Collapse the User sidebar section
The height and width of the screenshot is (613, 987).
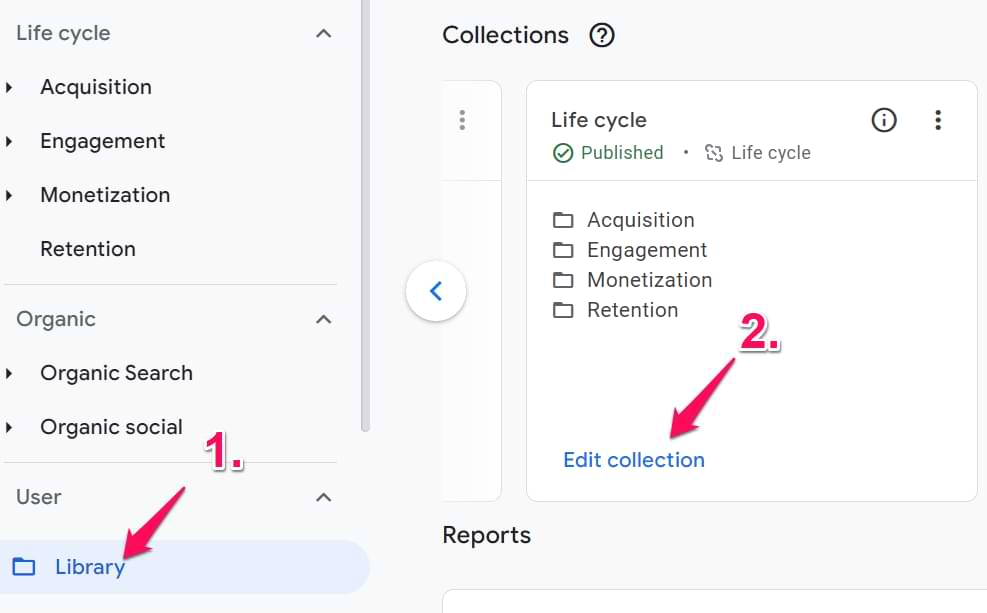click(323, 497)
